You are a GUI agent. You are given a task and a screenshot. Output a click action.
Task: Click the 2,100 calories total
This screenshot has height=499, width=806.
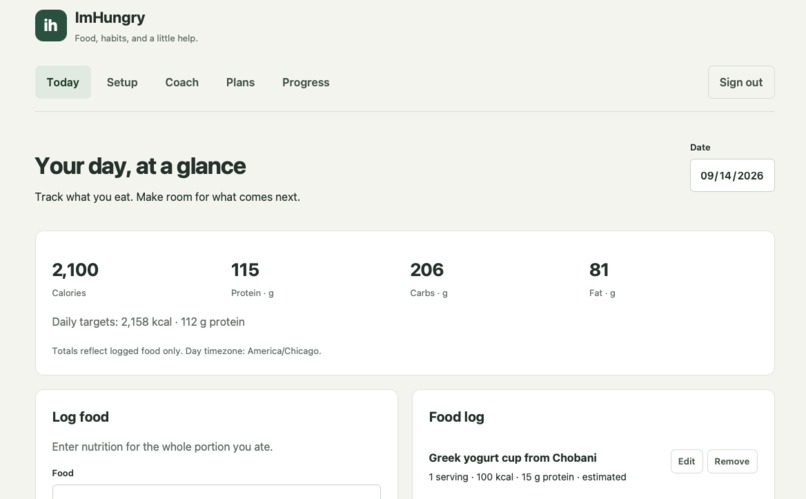[x=75, y=270]
